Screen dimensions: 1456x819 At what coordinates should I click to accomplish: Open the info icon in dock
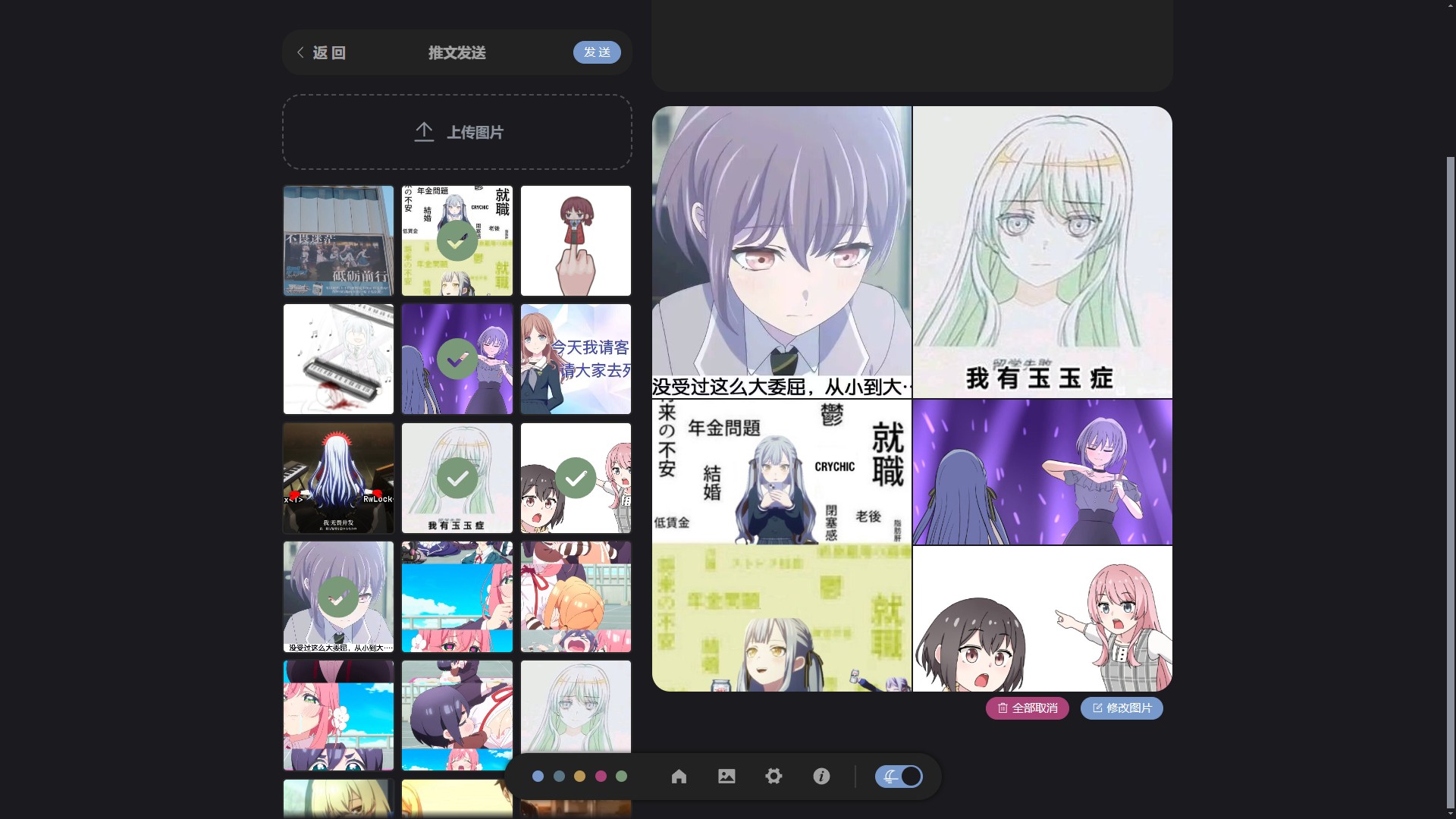(821, 776)
